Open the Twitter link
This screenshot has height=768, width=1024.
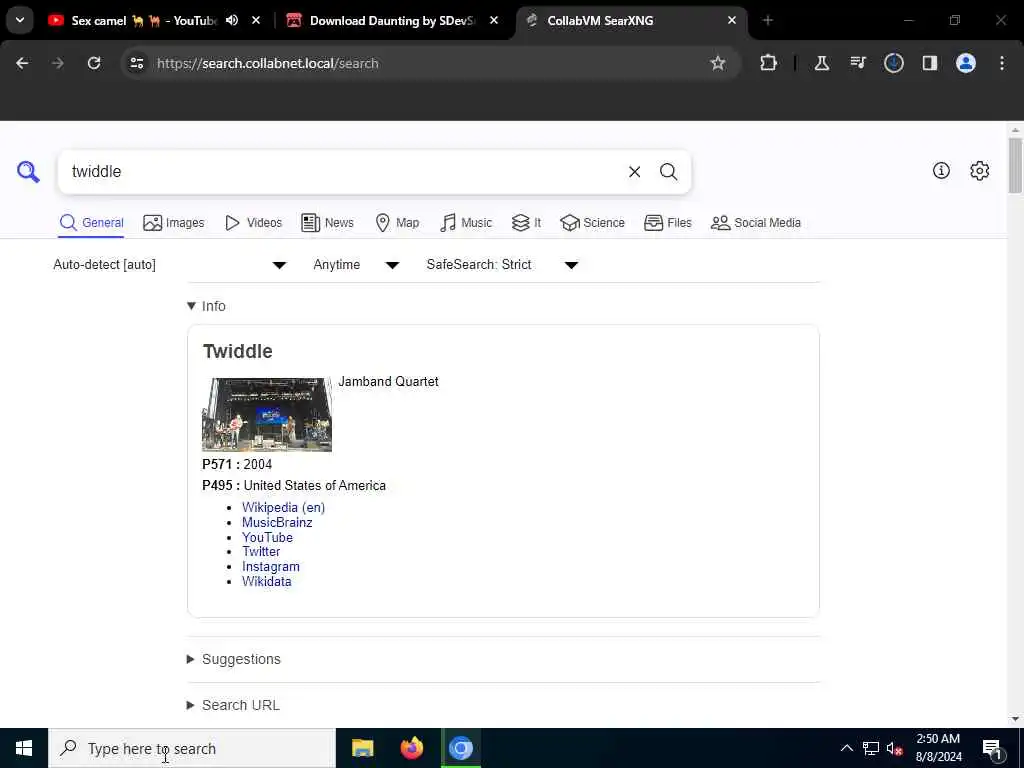coord(261,552)
